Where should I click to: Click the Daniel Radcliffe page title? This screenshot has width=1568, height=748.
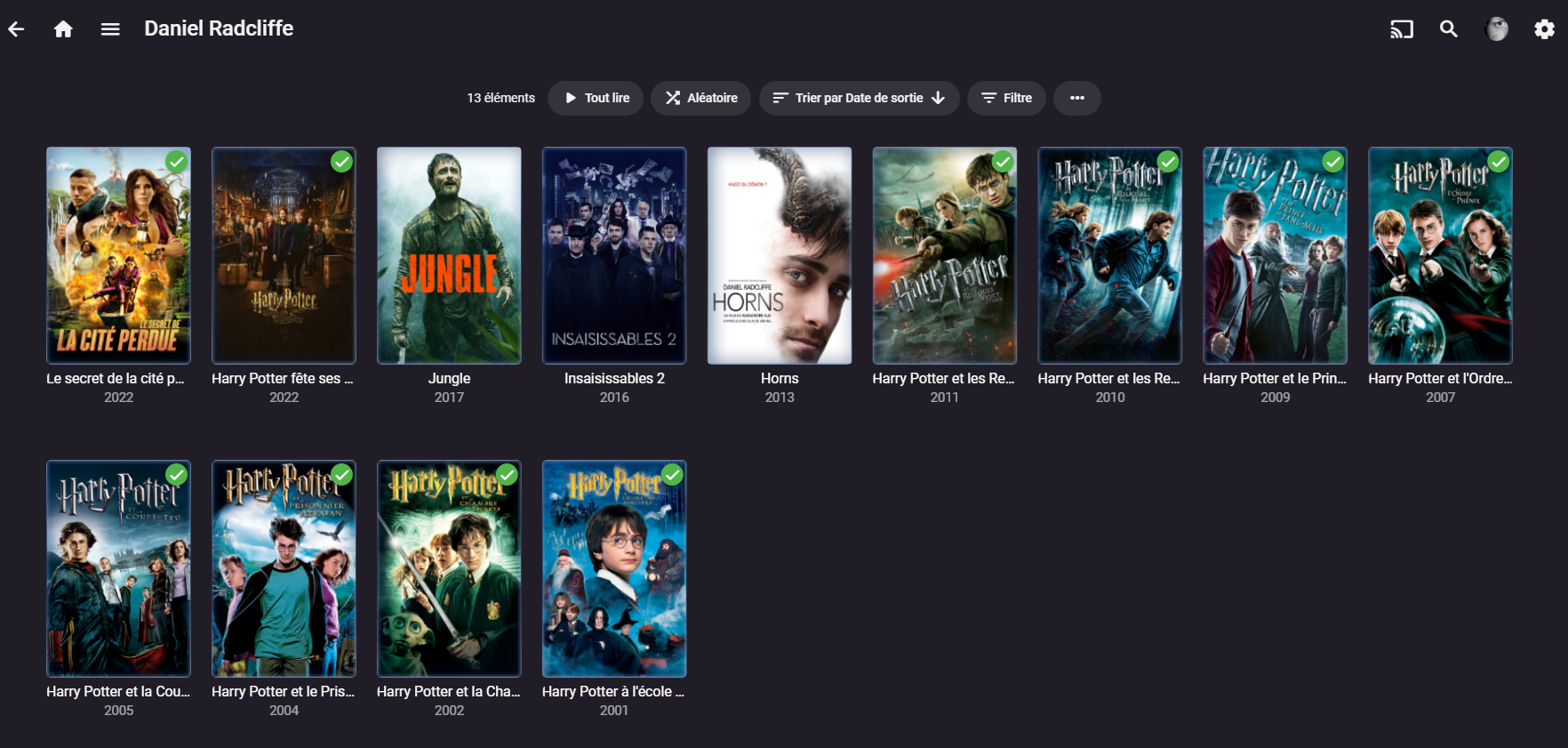[x=219, y=28]
